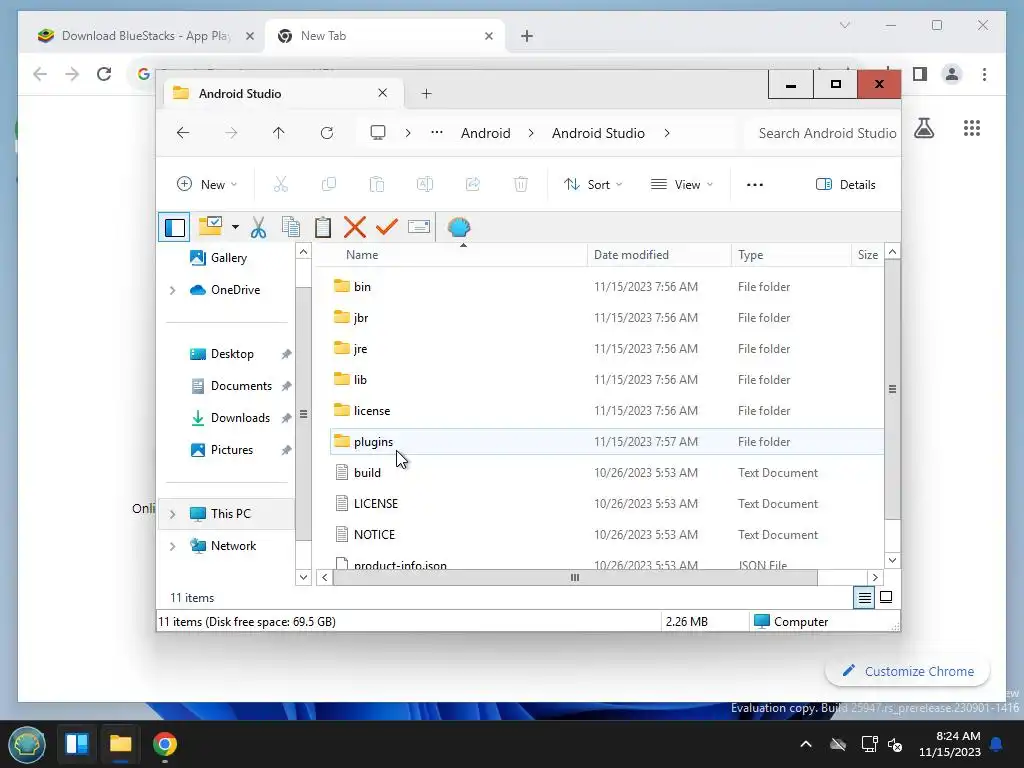This screenshot has width=1024, height=768.
Task: Open folder options icon in Classic toolbar
Action: click(x=210, y=227)
